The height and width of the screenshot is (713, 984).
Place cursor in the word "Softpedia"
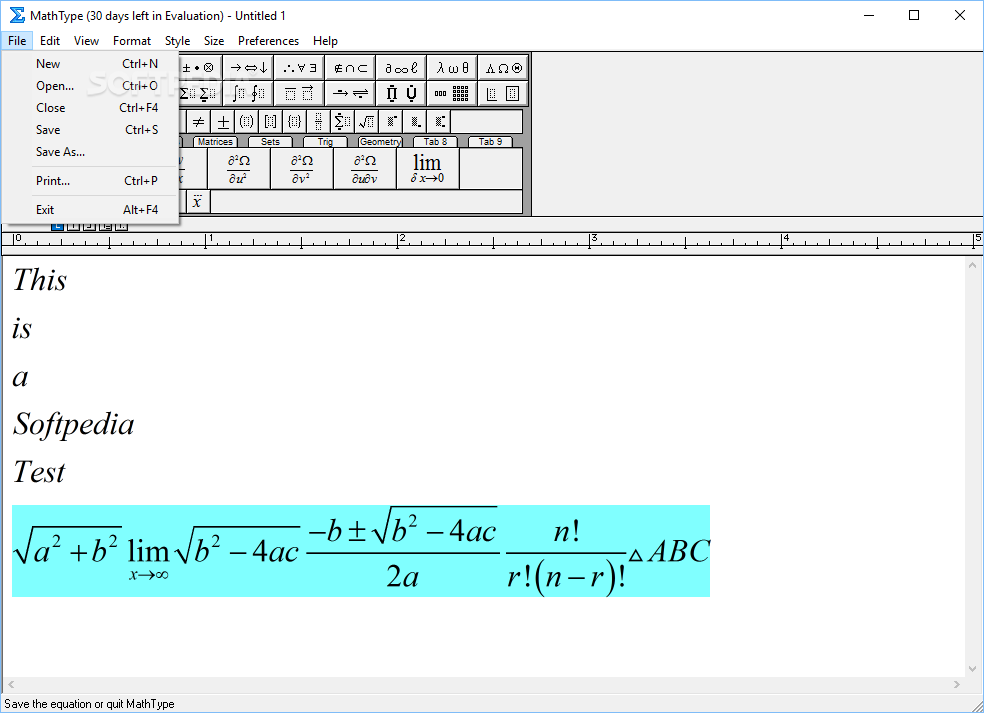pos(73,426)
